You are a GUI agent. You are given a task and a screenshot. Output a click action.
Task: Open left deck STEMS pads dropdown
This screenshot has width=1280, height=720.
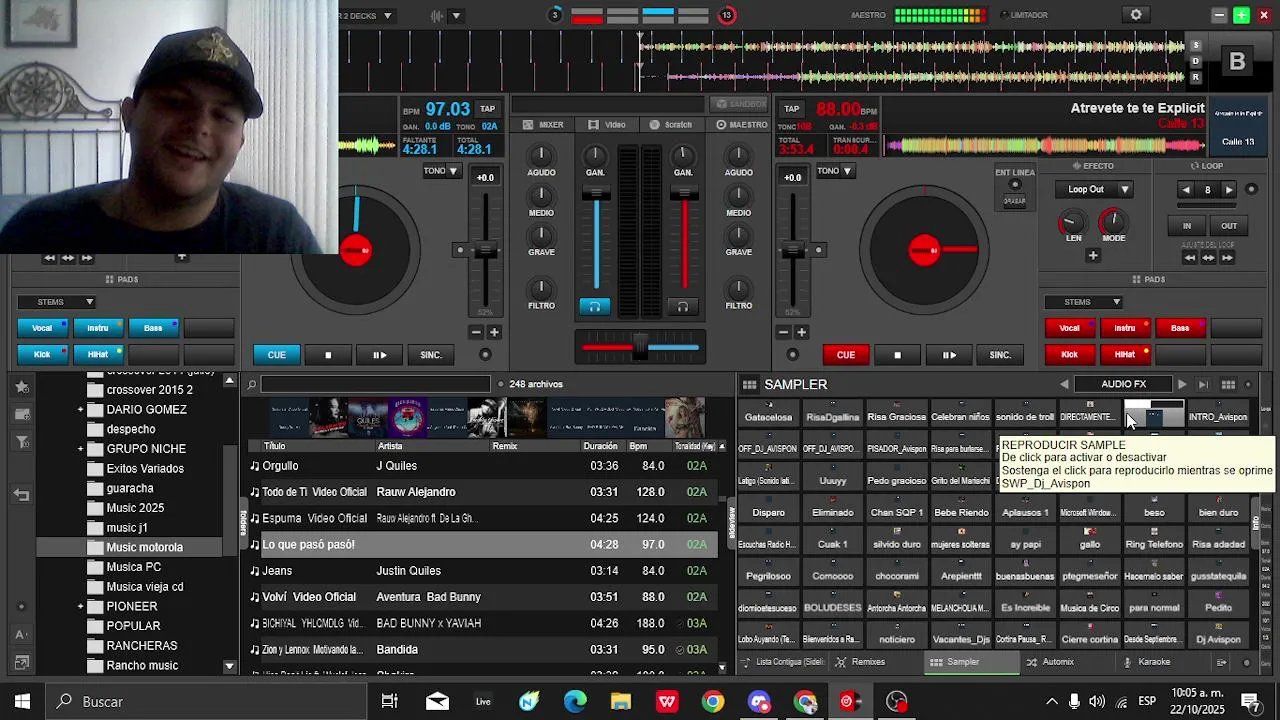[57, 302]
